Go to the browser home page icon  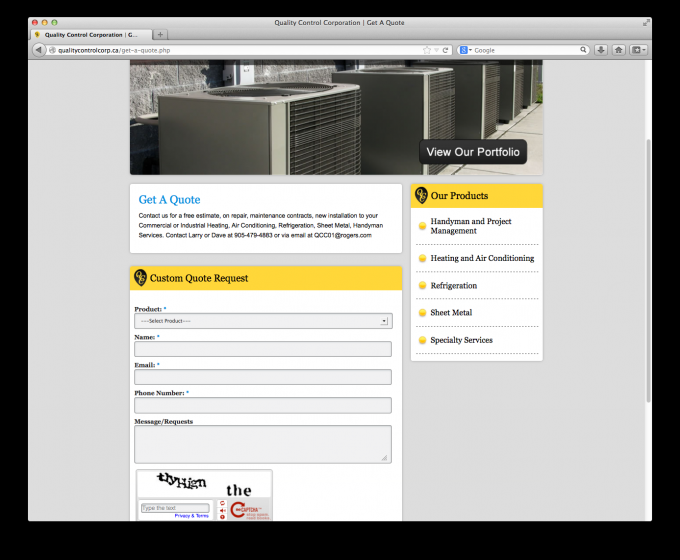tap(618, 50)
